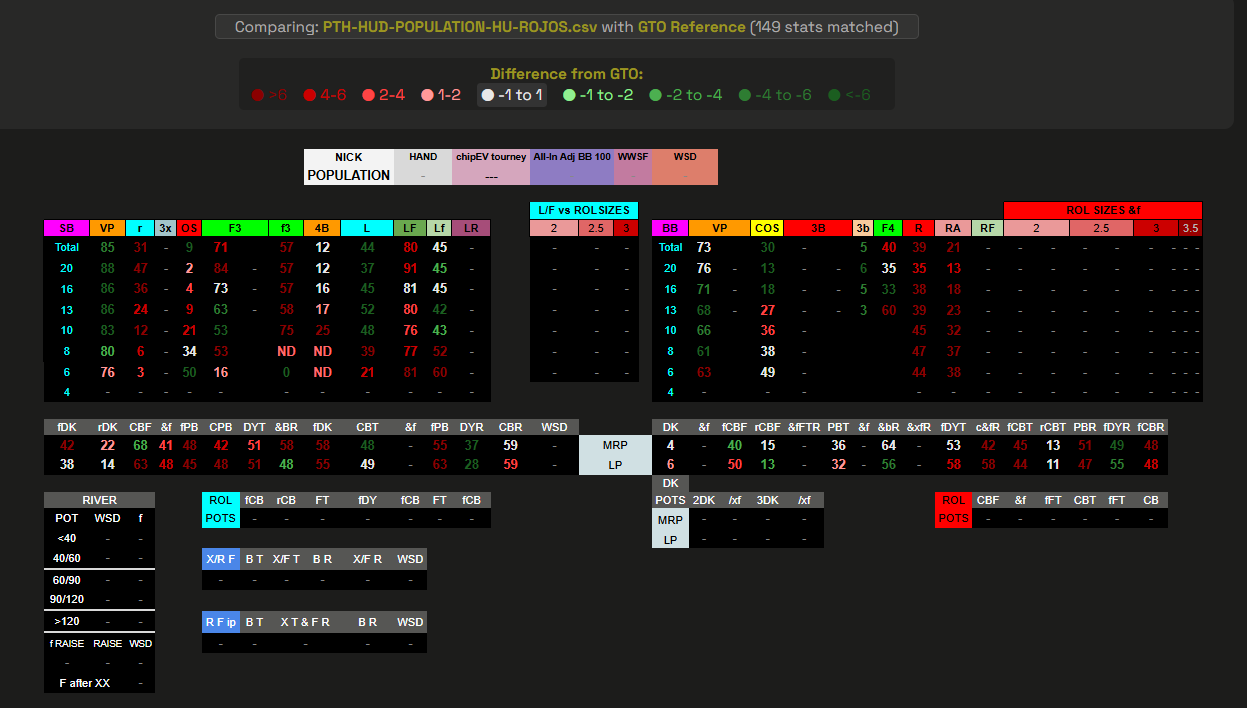1247x708 pixels.
Task: Click the orange 4B column header
Action: pos(322,228)
